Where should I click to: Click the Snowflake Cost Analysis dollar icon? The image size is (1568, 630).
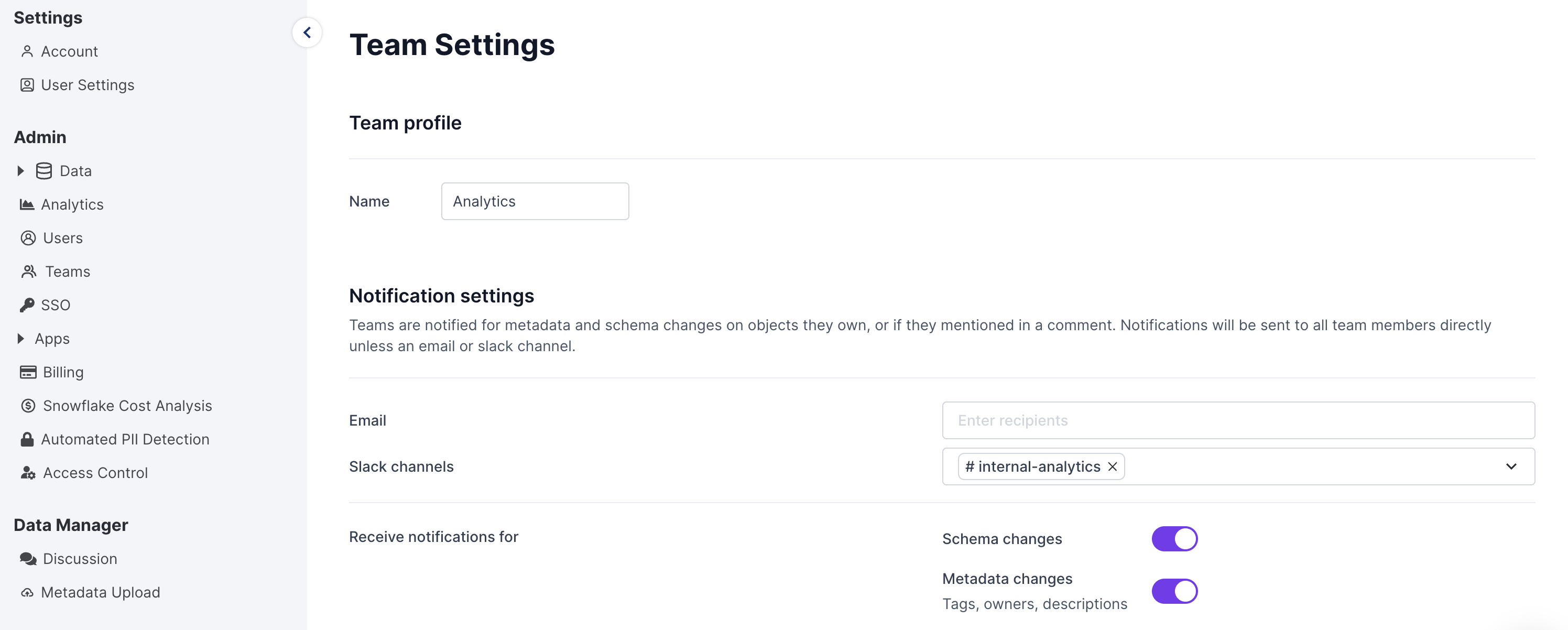(x=28, y=405)
